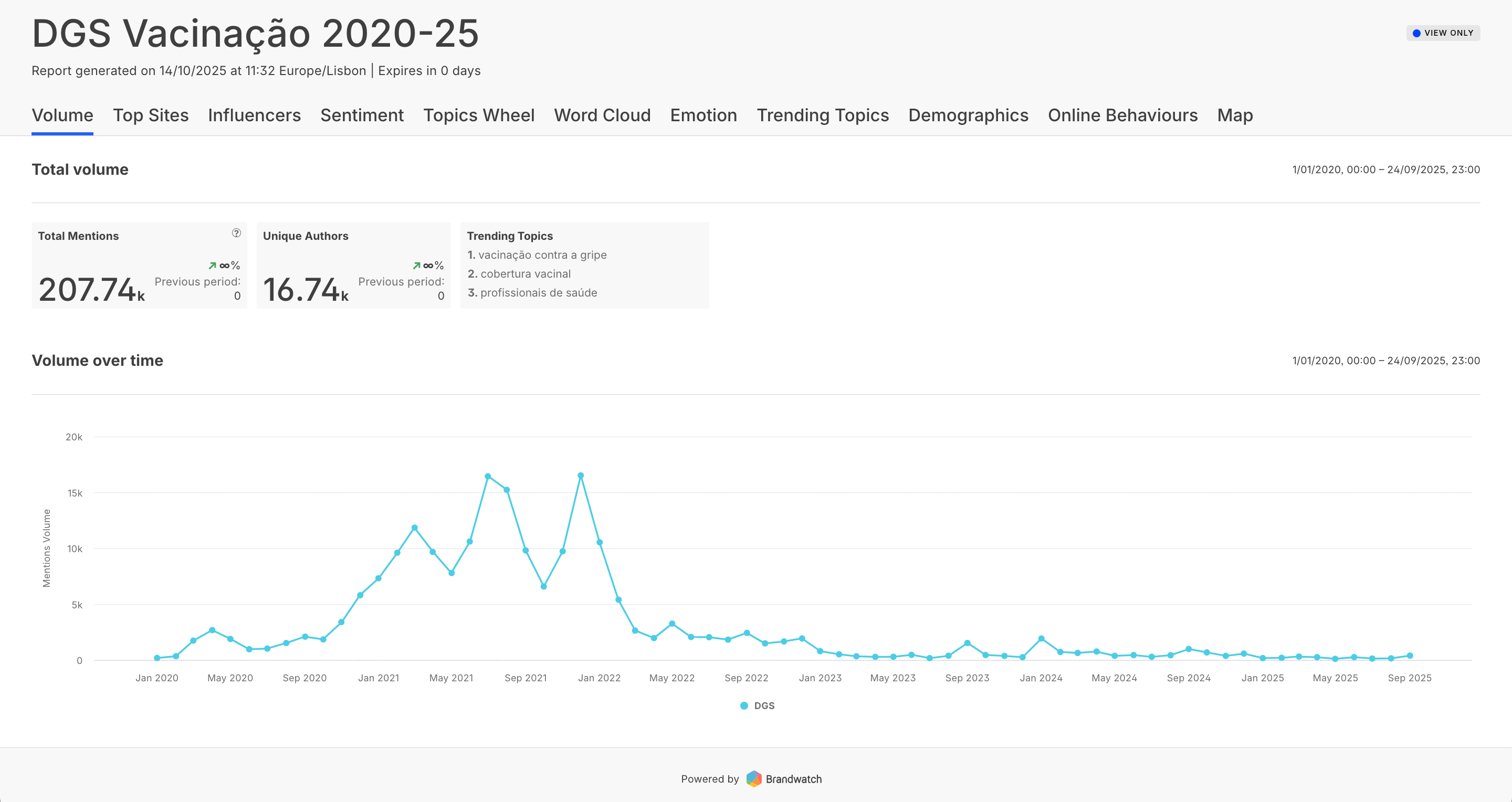The width and height of the screenshot is (1512, 802).
Task: Click the VIEW ONLY badge
Action: [x=1443, y=34]
